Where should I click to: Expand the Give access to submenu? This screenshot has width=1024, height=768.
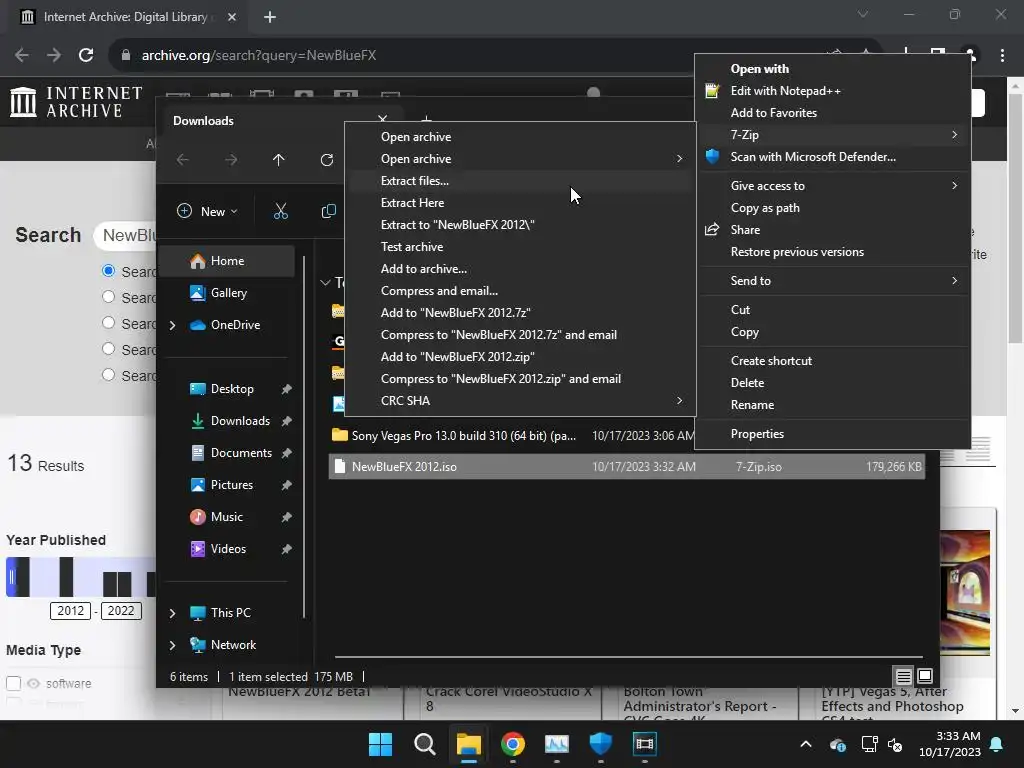pos(833,185)
